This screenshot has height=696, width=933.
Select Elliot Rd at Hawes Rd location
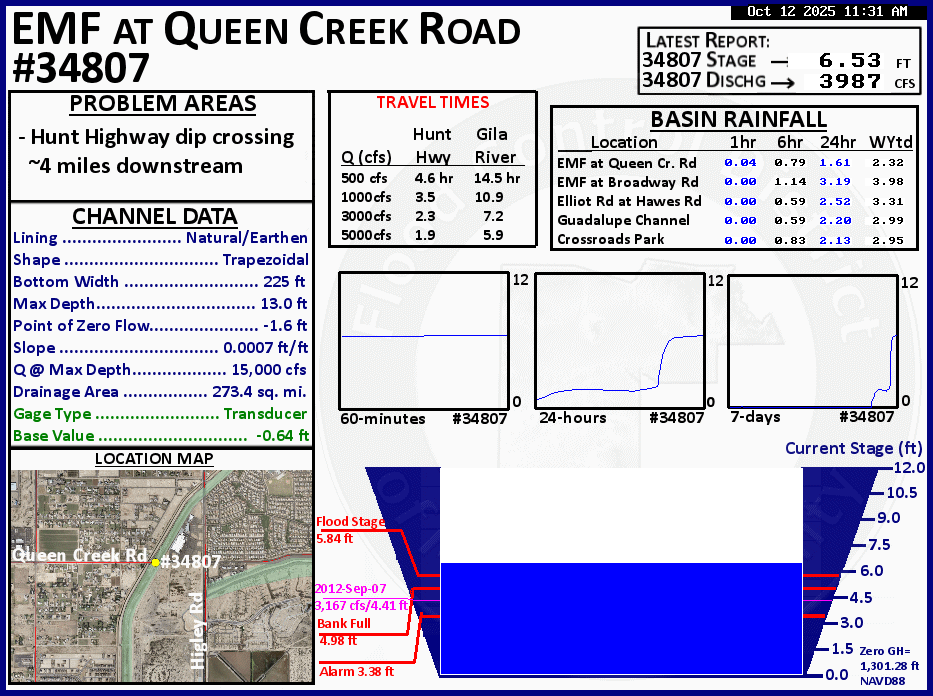coord(628,201)
